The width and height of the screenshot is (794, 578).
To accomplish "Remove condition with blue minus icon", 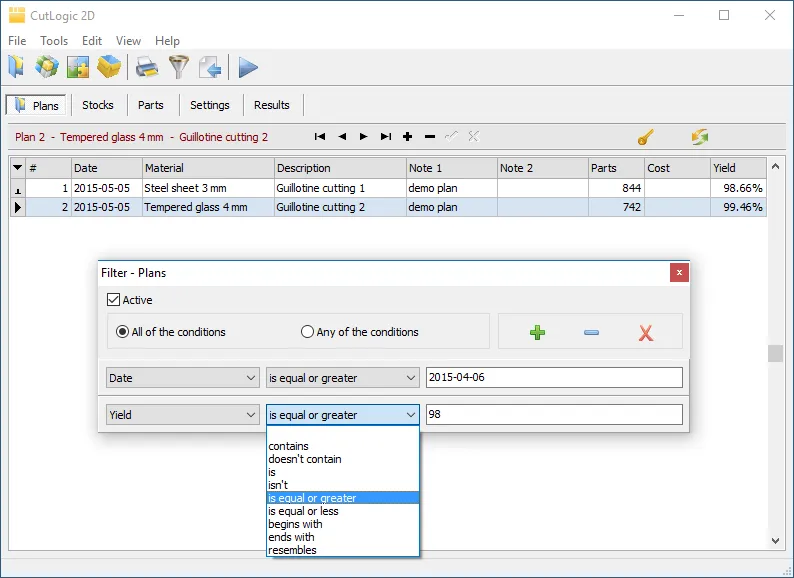I will (591, 332).
